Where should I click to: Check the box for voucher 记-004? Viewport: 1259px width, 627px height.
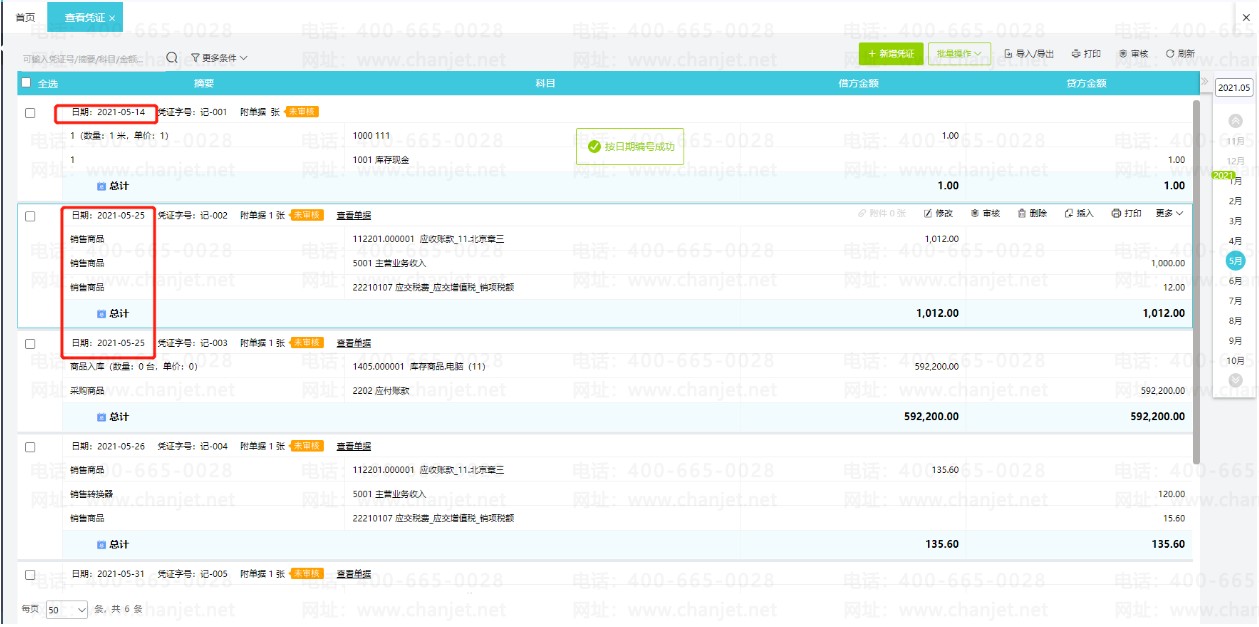coord(30,447)
